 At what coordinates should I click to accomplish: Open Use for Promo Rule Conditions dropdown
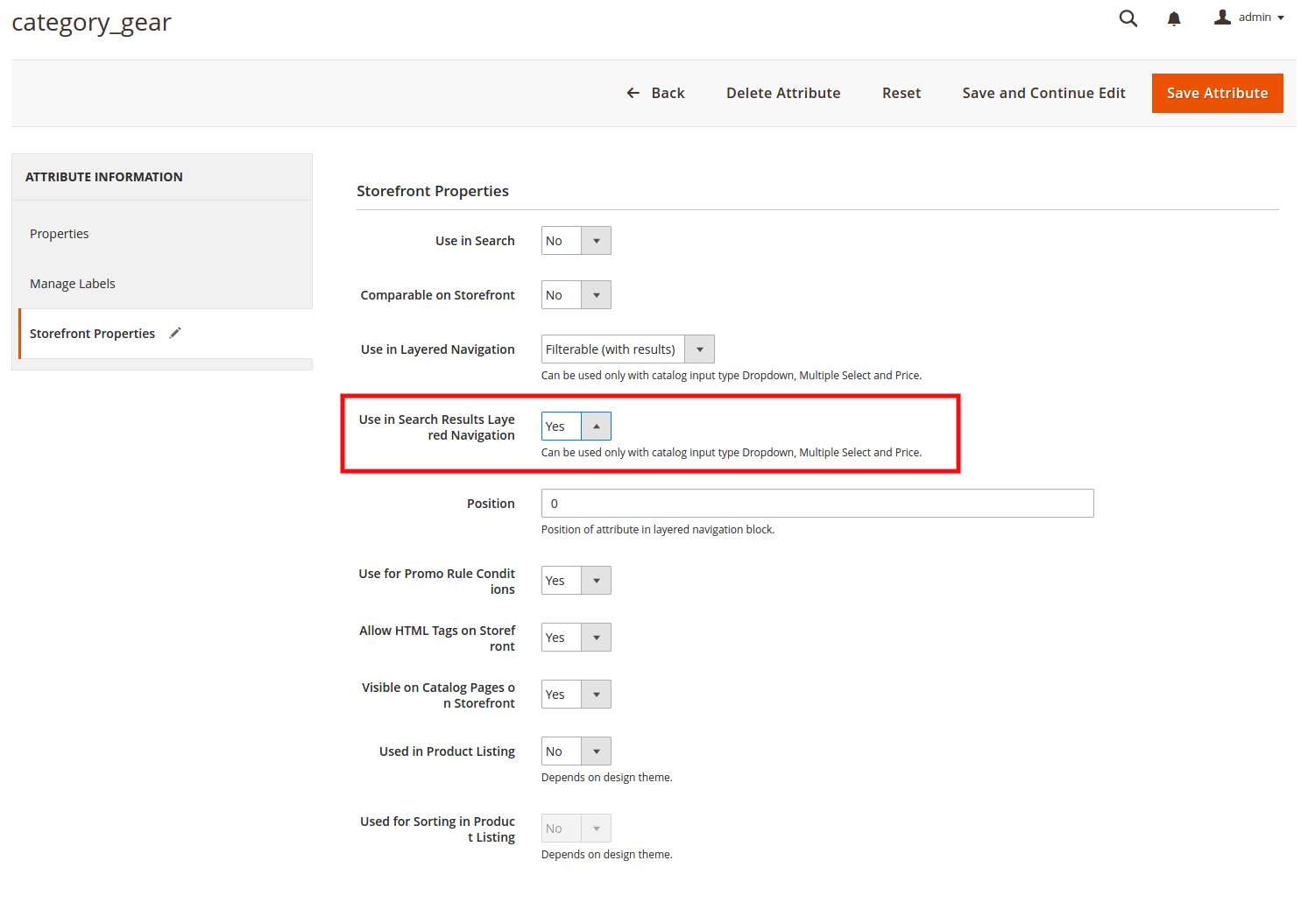[x=576, y=581]
